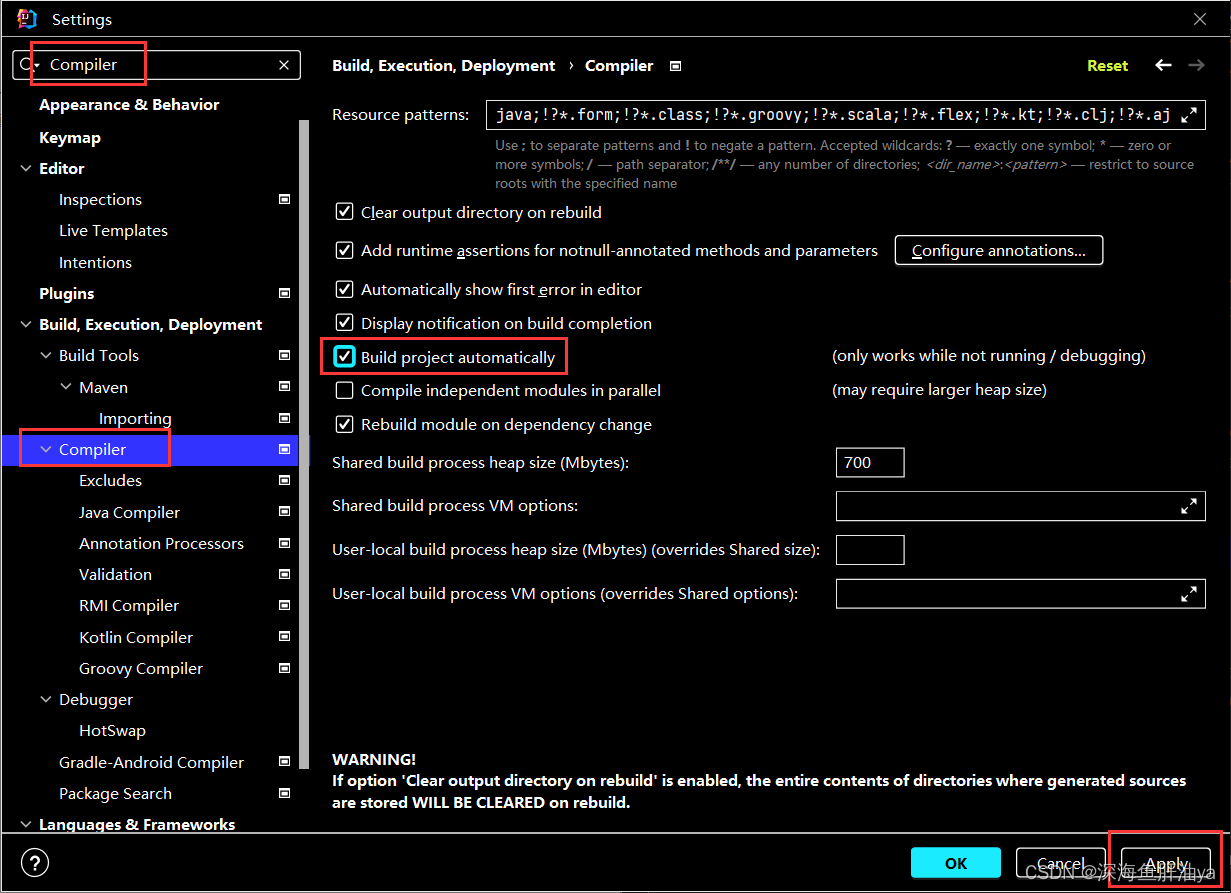Click the Configure annotations button
The height and width of the screenshot is (893, 1231).
click(x=998, y=250)
